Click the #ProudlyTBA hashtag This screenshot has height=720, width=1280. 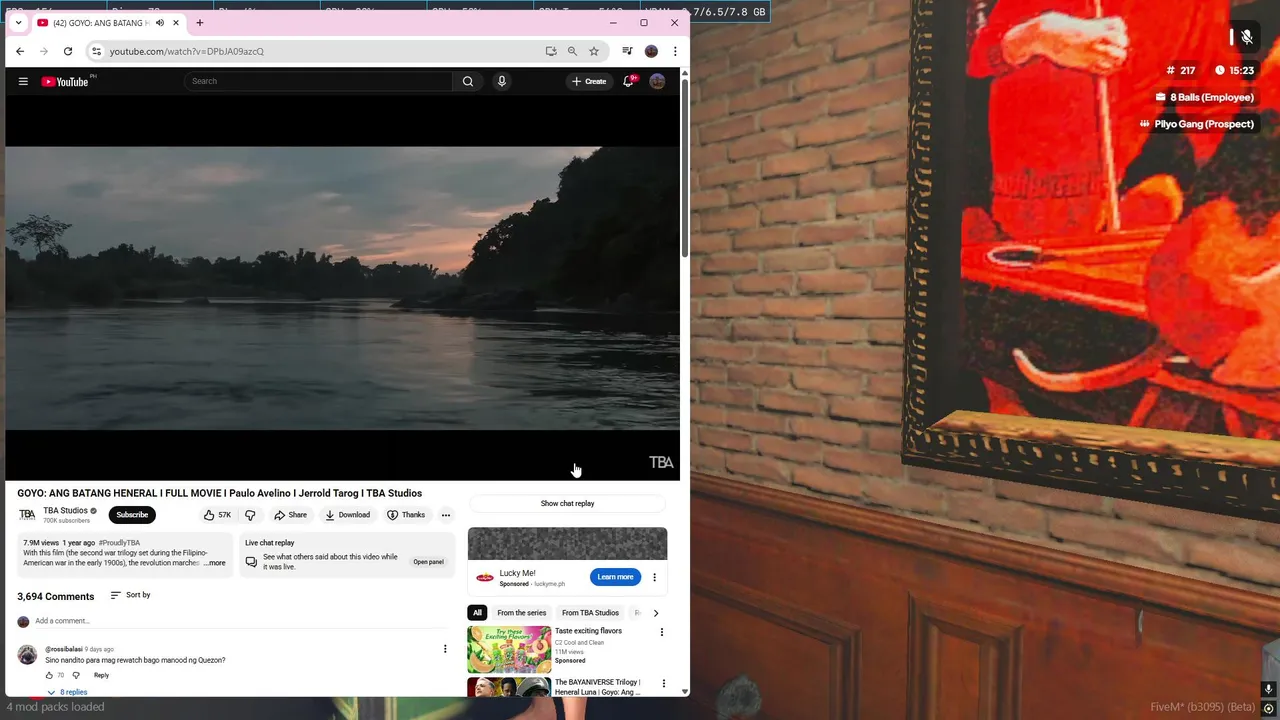(119, 543)
